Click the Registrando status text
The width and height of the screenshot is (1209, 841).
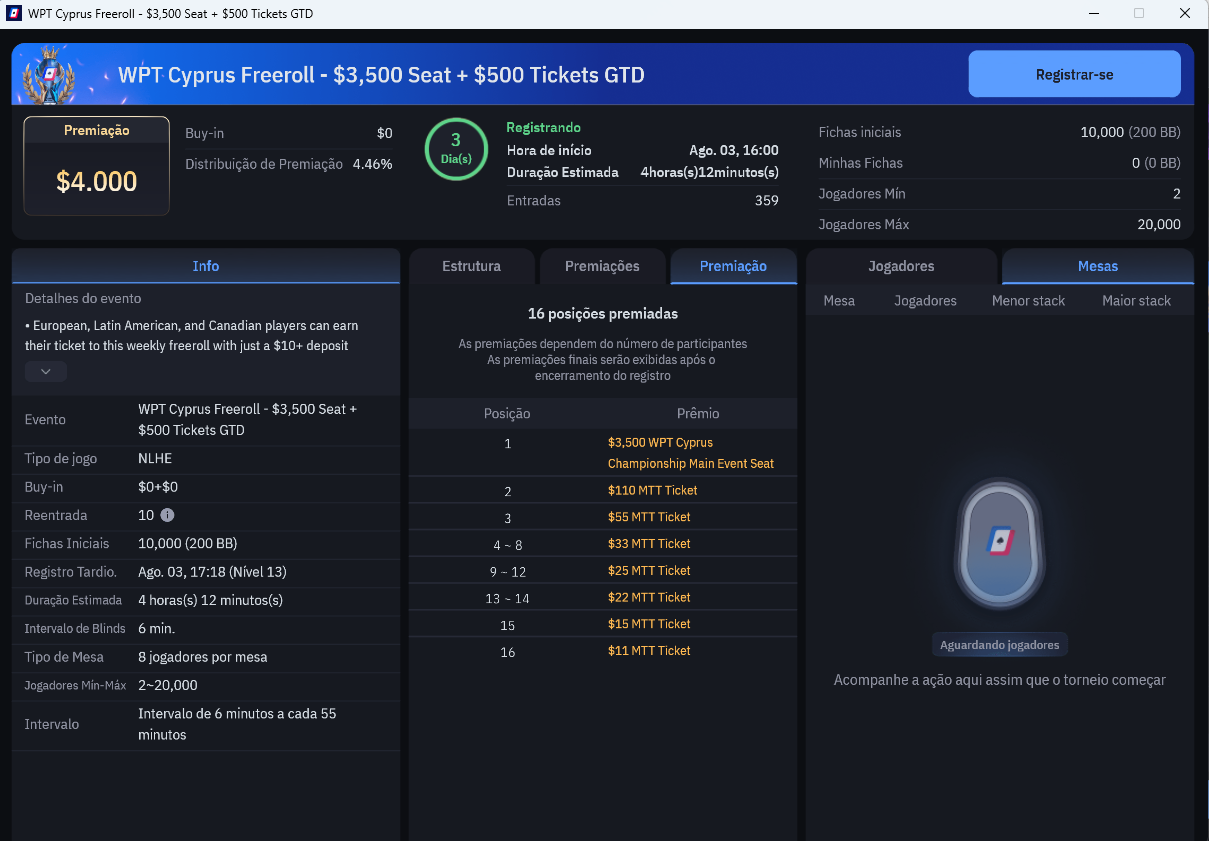543,128
